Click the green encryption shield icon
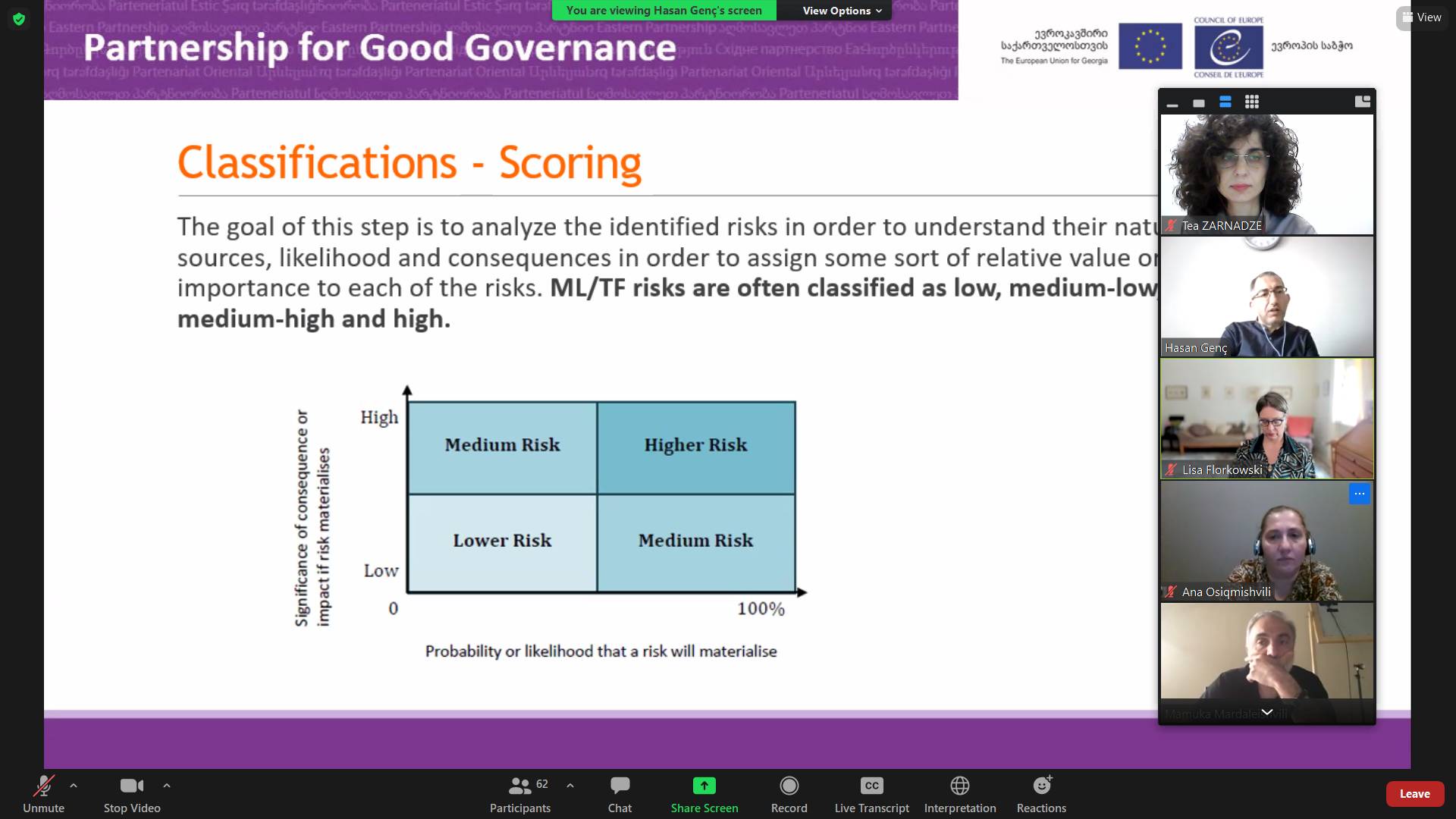 point(19,19)
